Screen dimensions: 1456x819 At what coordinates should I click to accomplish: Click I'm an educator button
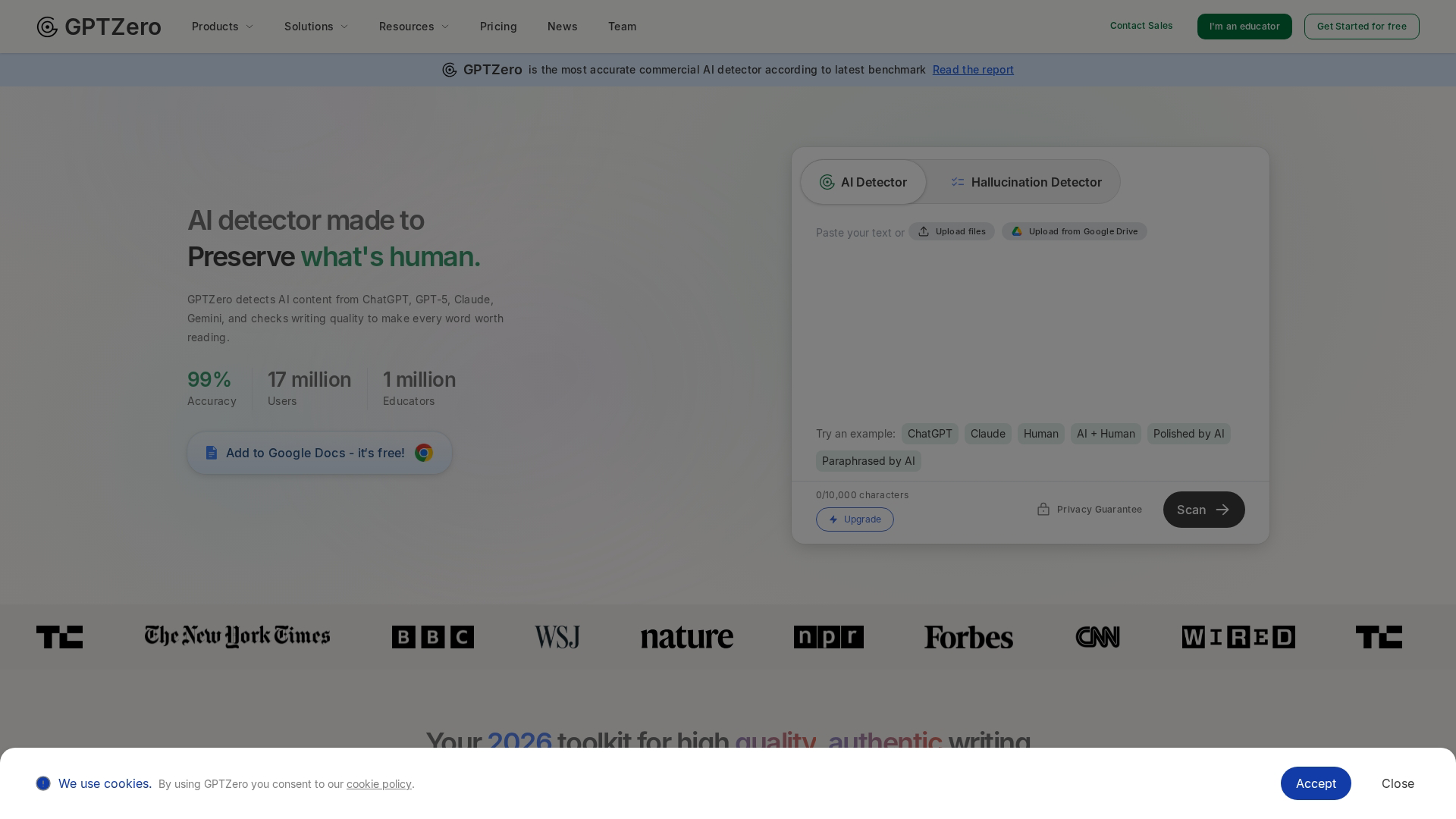click(x=1244, y=27)
